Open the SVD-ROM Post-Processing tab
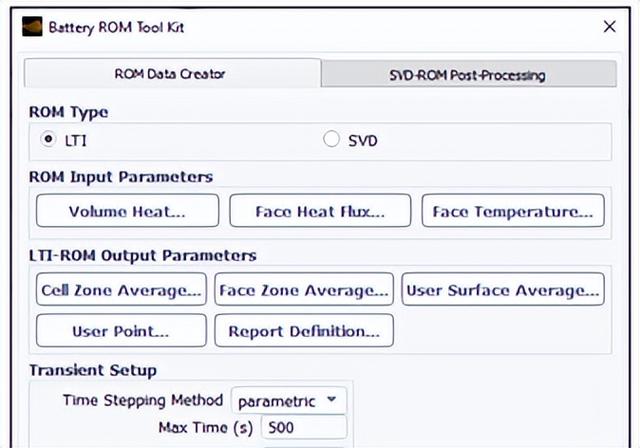 (468, 74)
